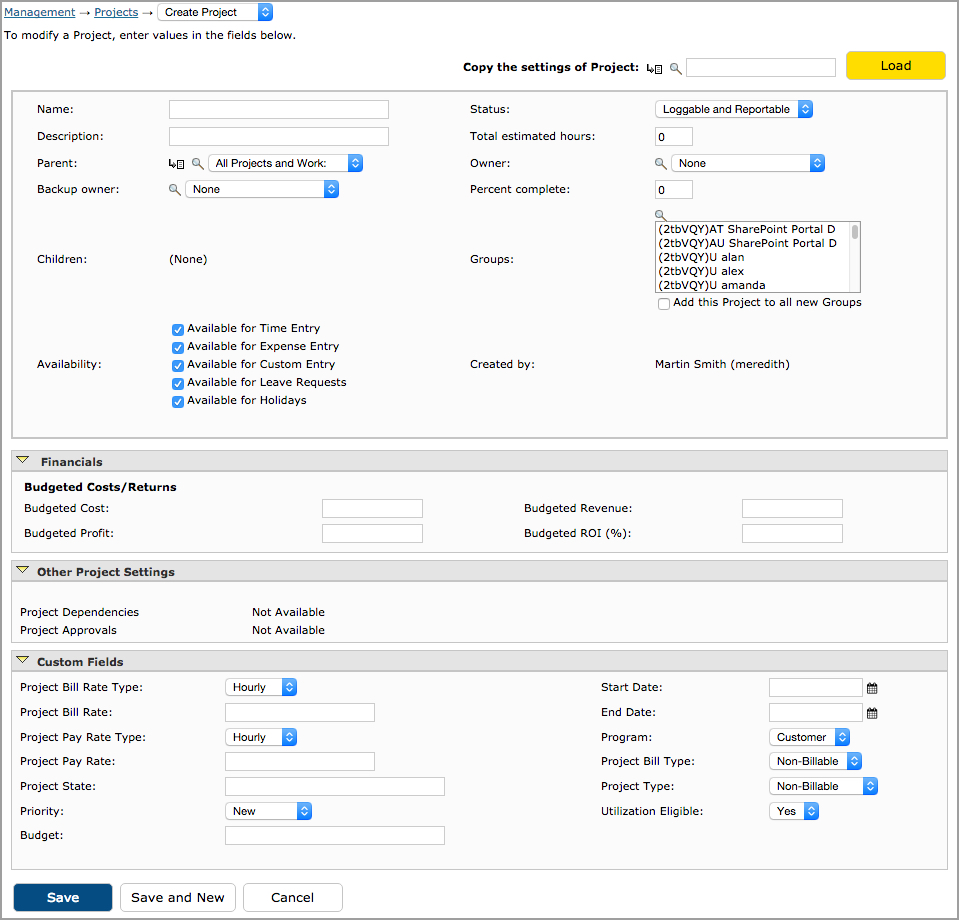
Task: Toggle Available for Custom Entry checkbox
Action: 178,366
